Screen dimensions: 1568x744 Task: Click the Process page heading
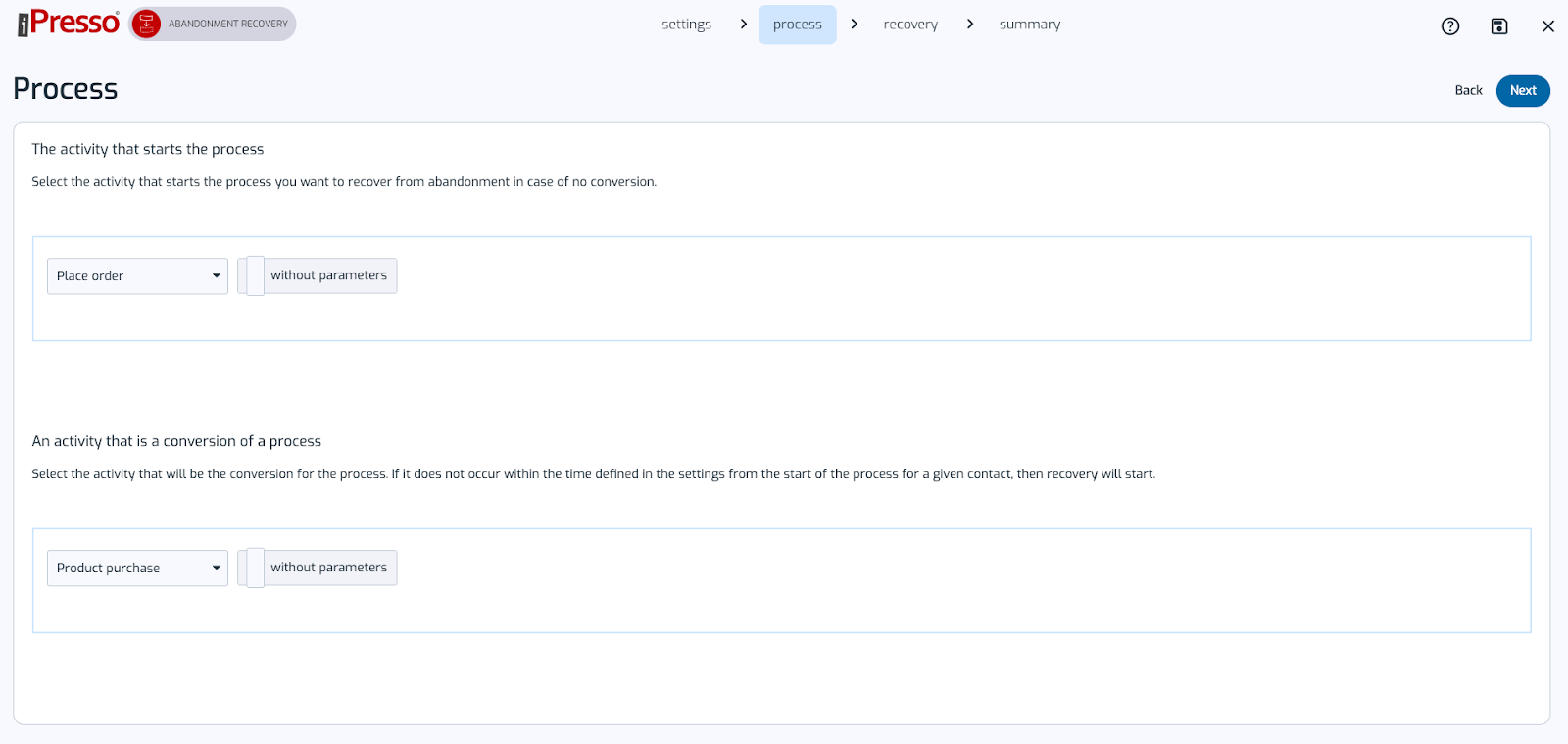pos(66,89)
